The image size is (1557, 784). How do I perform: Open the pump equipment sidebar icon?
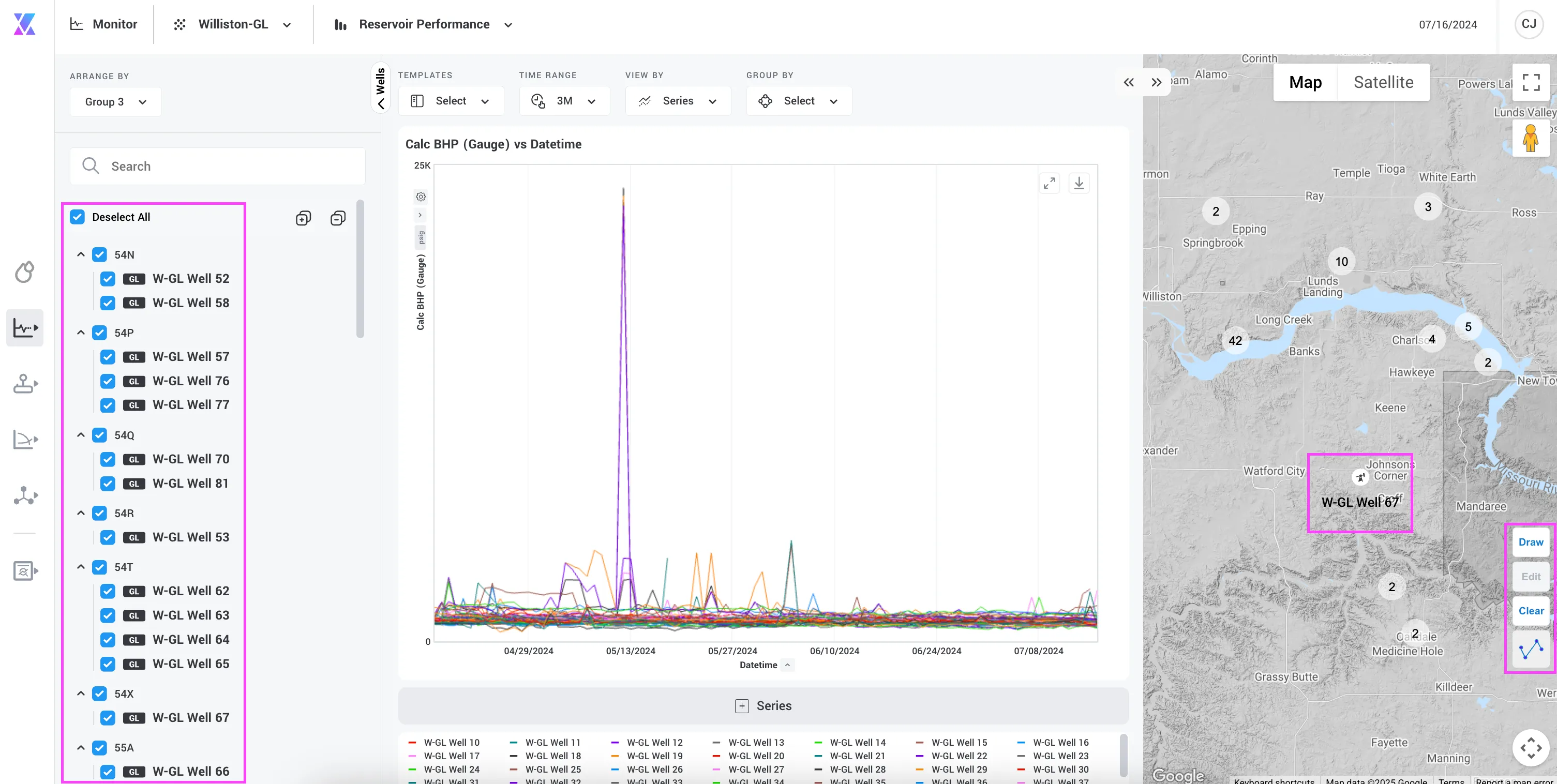point(25,383)
